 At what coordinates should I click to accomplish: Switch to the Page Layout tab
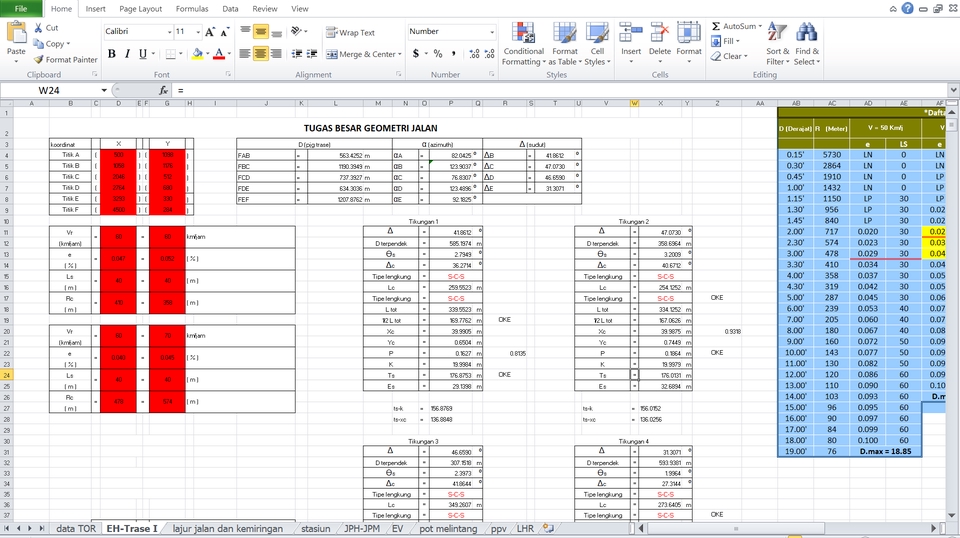click(141, 9)
